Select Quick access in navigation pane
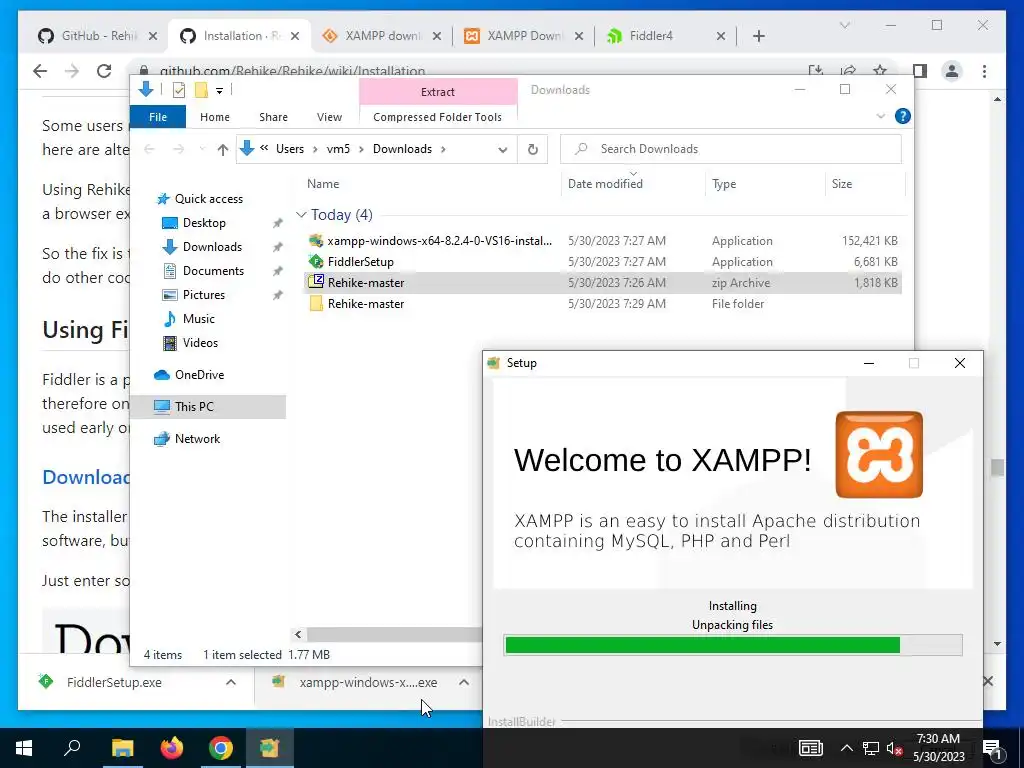This screenshot has height=768, width=1024. coord(208,199)
